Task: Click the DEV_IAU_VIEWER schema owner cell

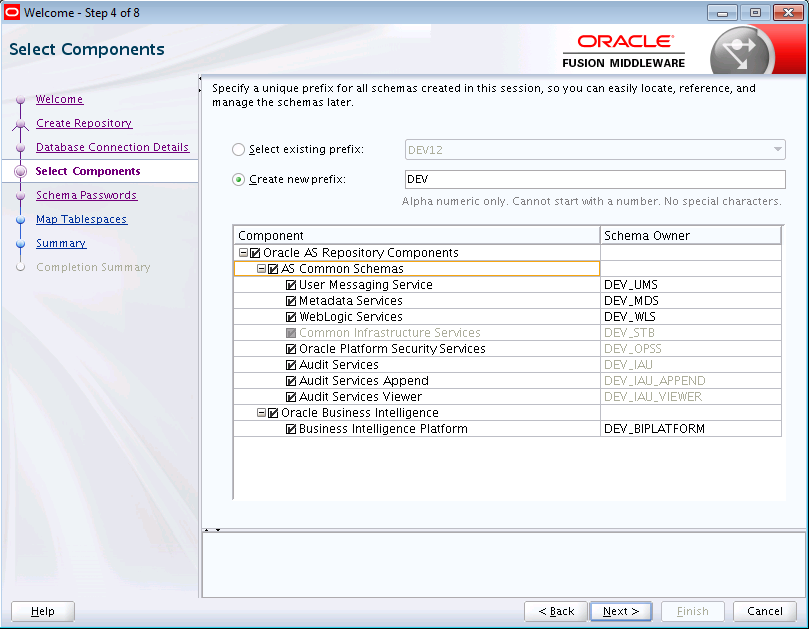Action: [x=691, y=397]
